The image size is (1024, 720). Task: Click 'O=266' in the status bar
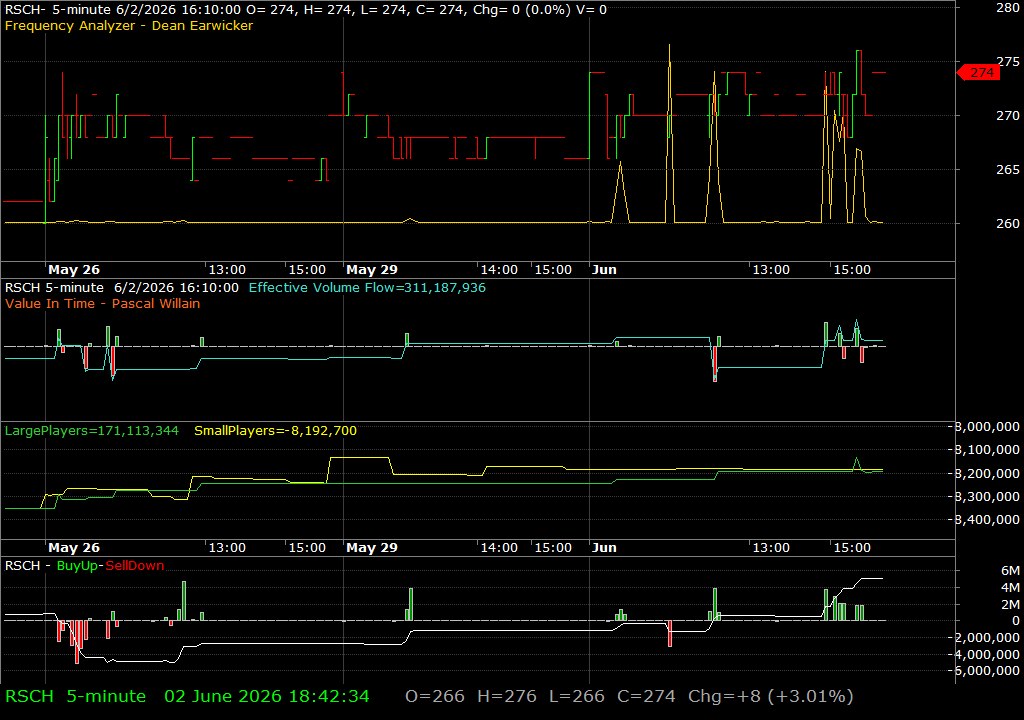[435, 696]
